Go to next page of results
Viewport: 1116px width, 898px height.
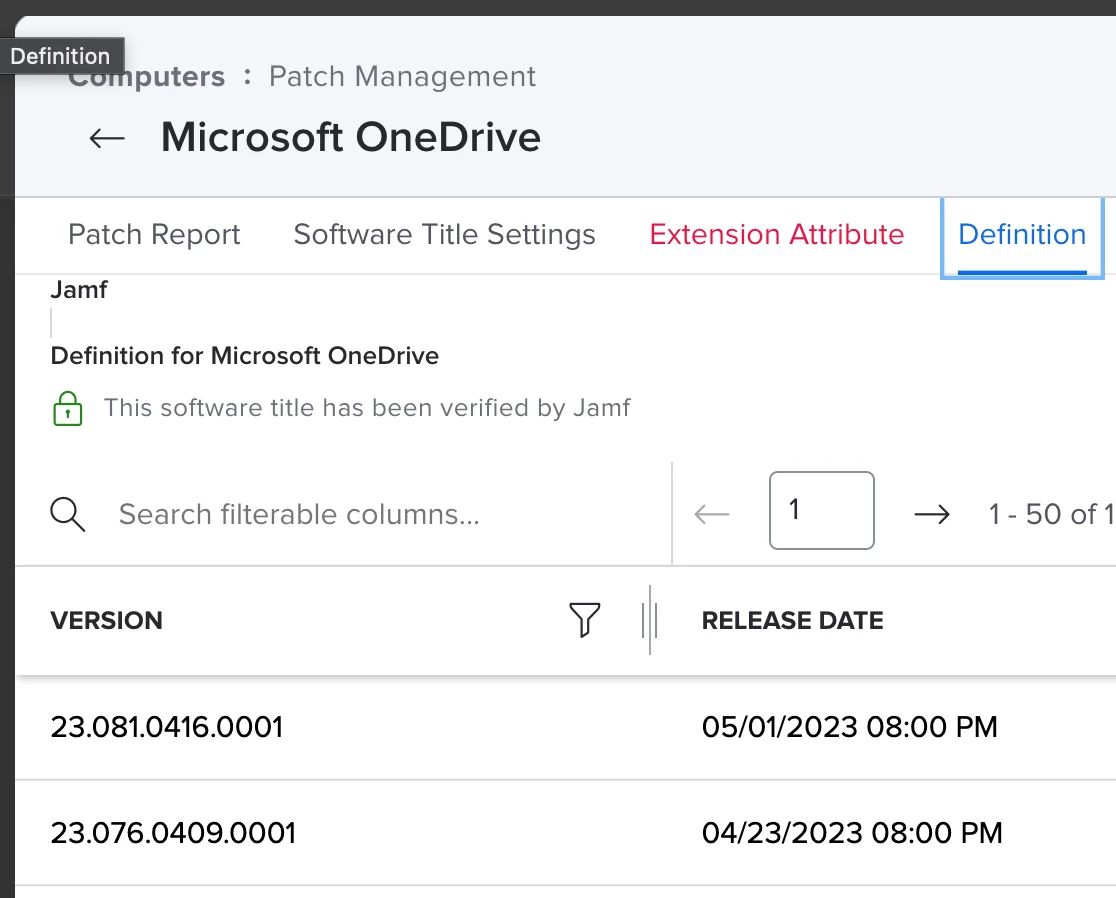pyautogui.click(x=932, y=514)
